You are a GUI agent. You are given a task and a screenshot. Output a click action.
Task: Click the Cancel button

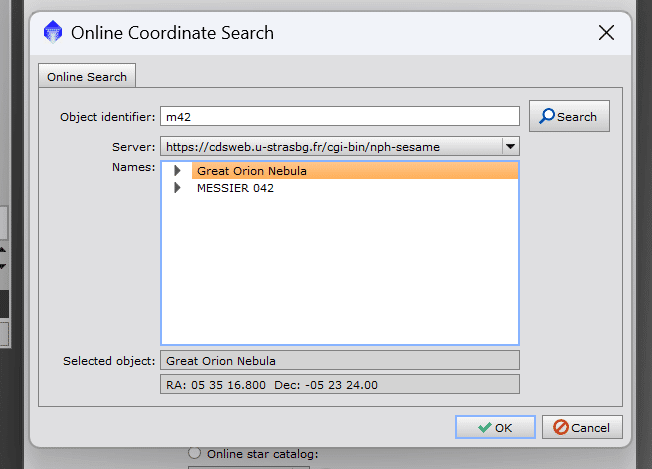(x=582, y=427)
